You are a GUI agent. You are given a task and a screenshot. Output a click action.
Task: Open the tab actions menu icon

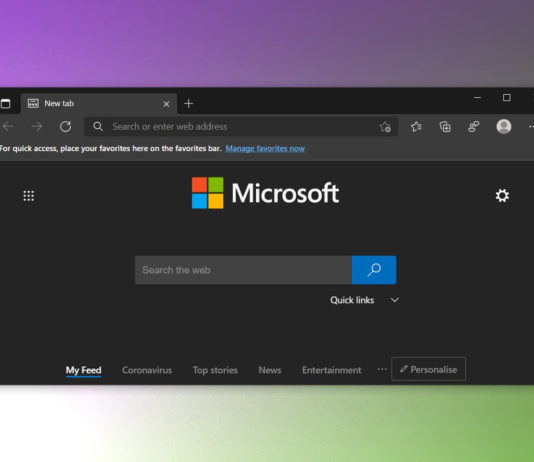point(5,103)
